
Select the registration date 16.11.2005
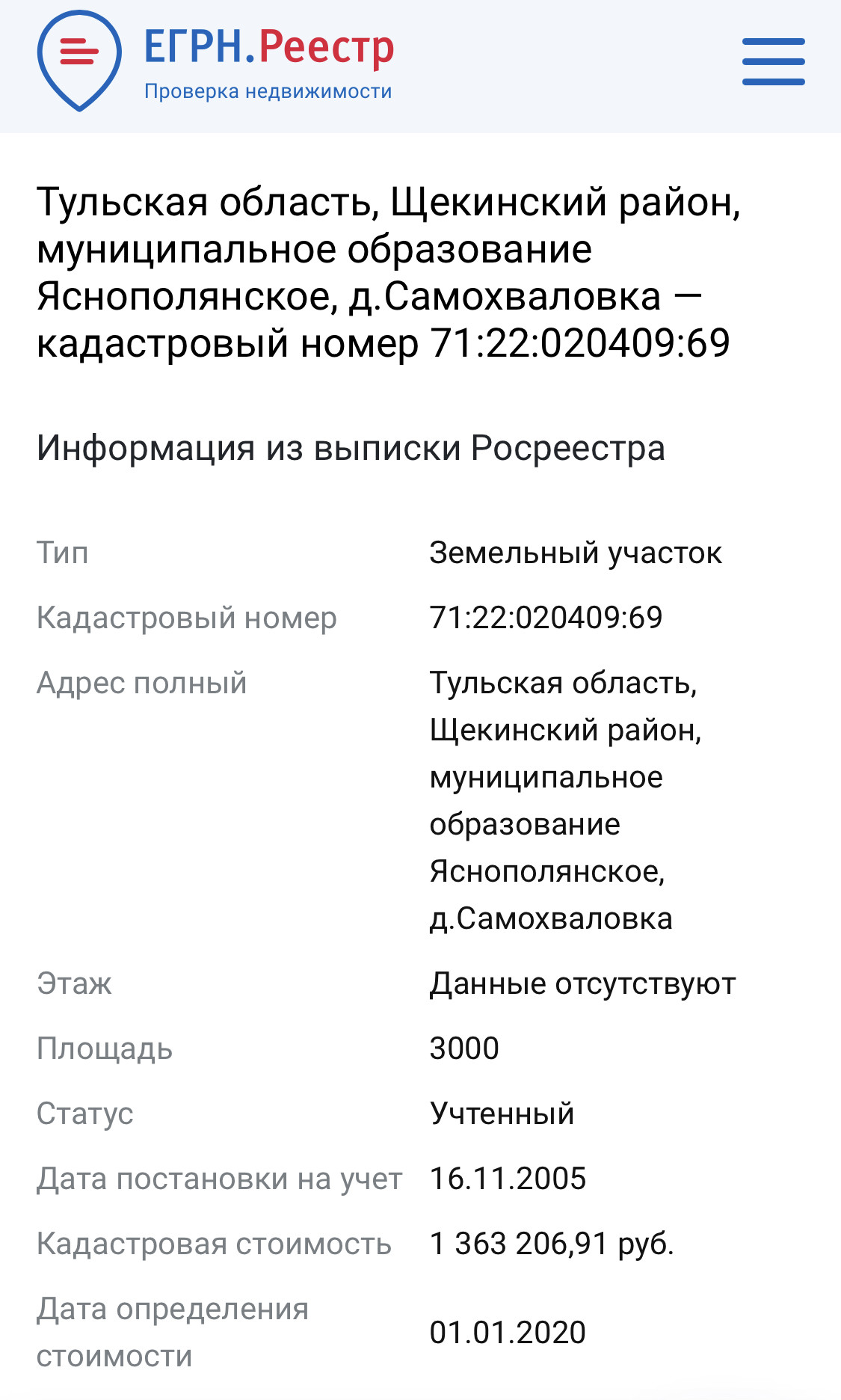coord(508,1179)
